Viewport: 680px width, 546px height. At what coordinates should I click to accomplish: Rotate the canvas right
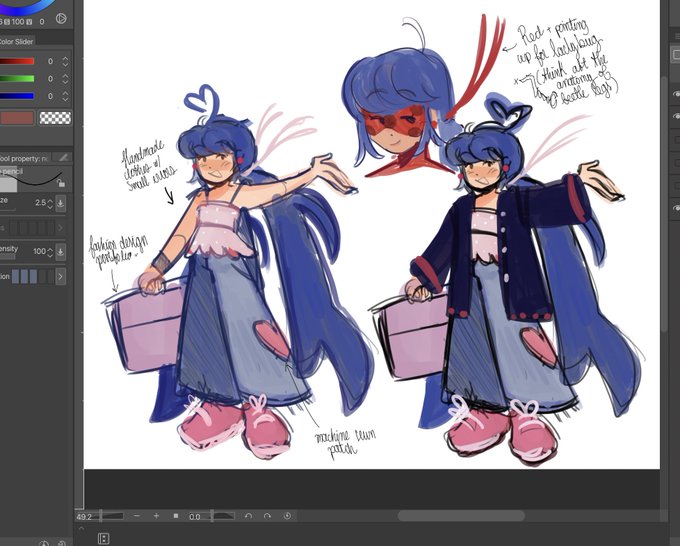point(268,516)
